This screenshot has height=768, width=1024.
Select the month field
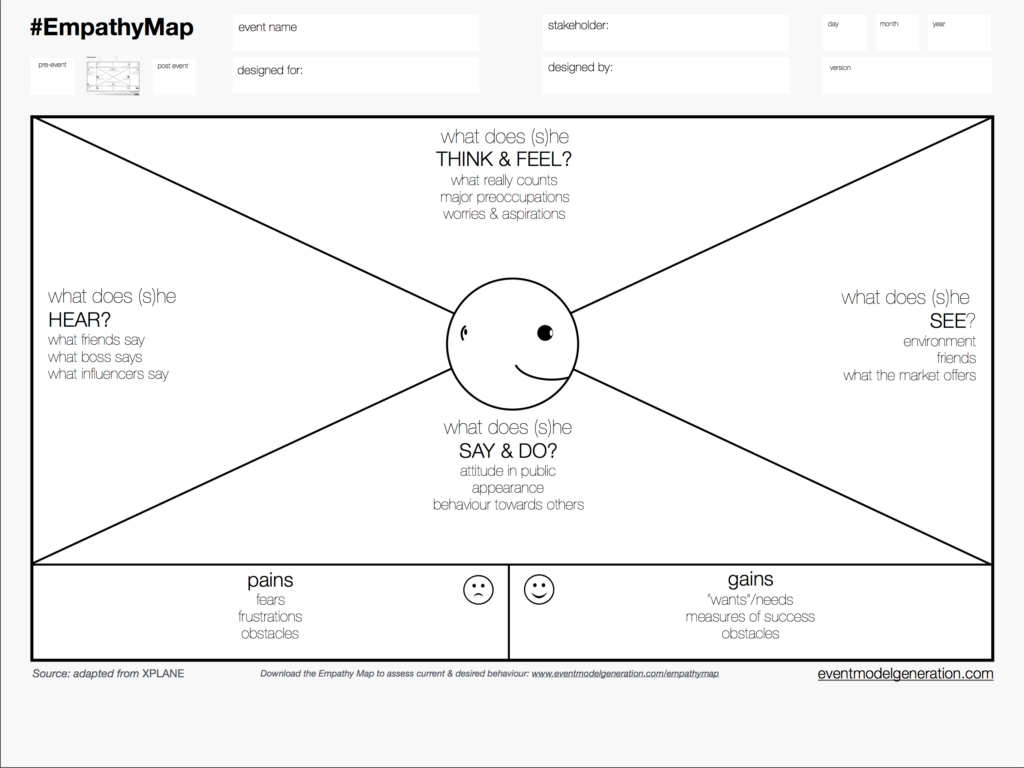click(x=897, y=33)
